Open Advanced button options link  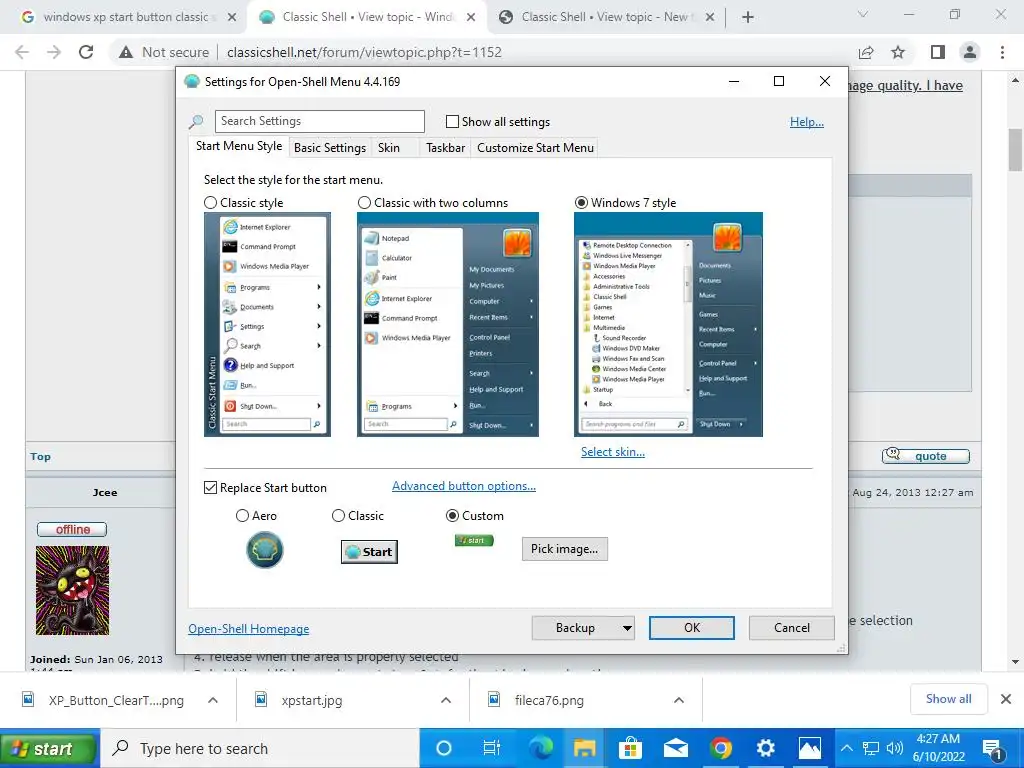tap(464, 486)
